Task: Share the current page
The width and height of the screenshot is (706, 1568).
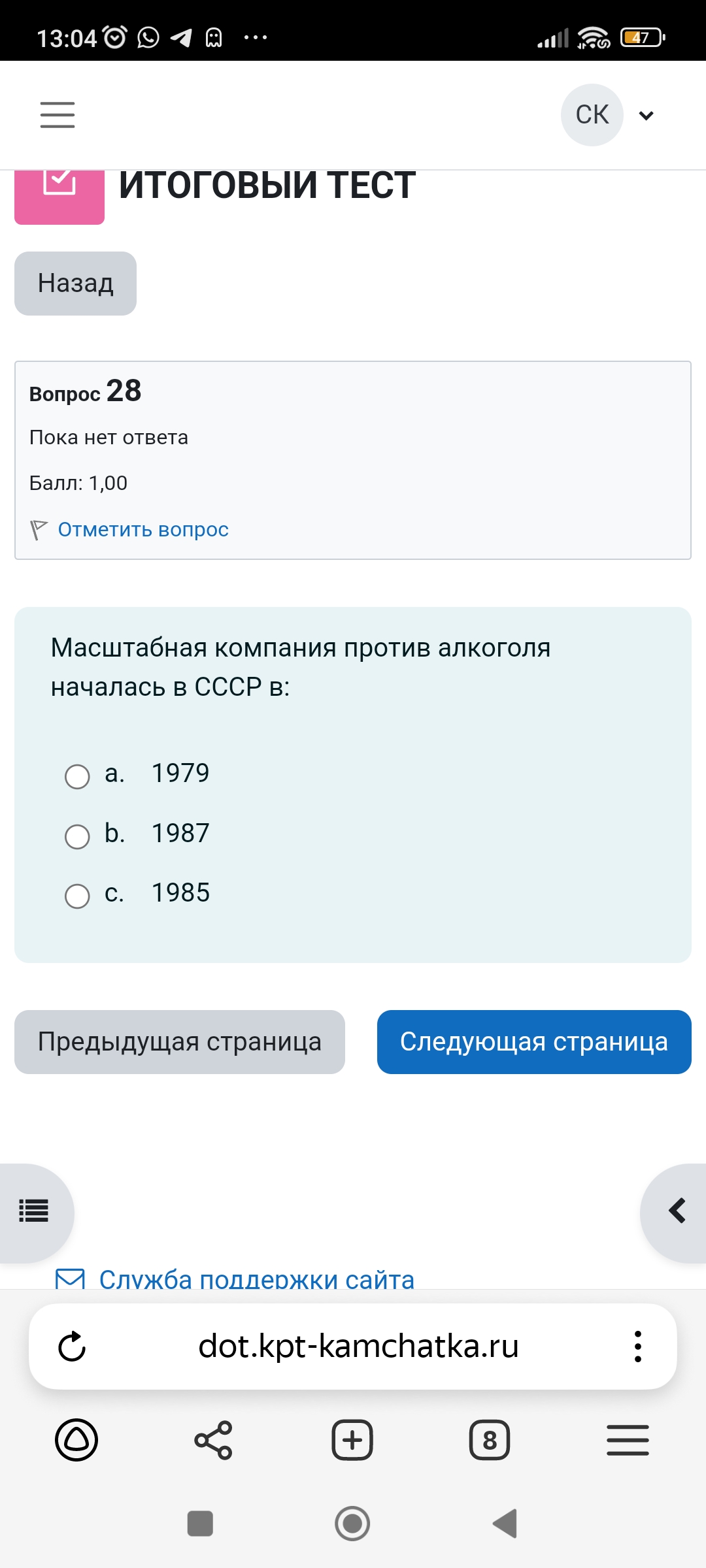Action: (213, 1440)
